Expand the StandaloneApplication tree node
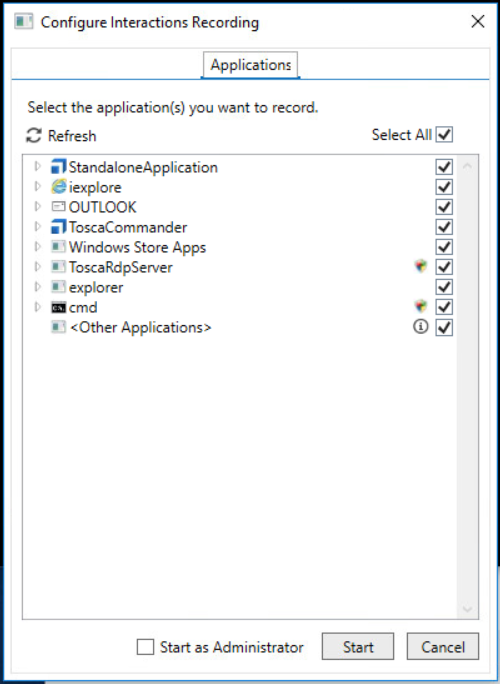This screenshot has height=684, width=500. (x=38, y=166)
